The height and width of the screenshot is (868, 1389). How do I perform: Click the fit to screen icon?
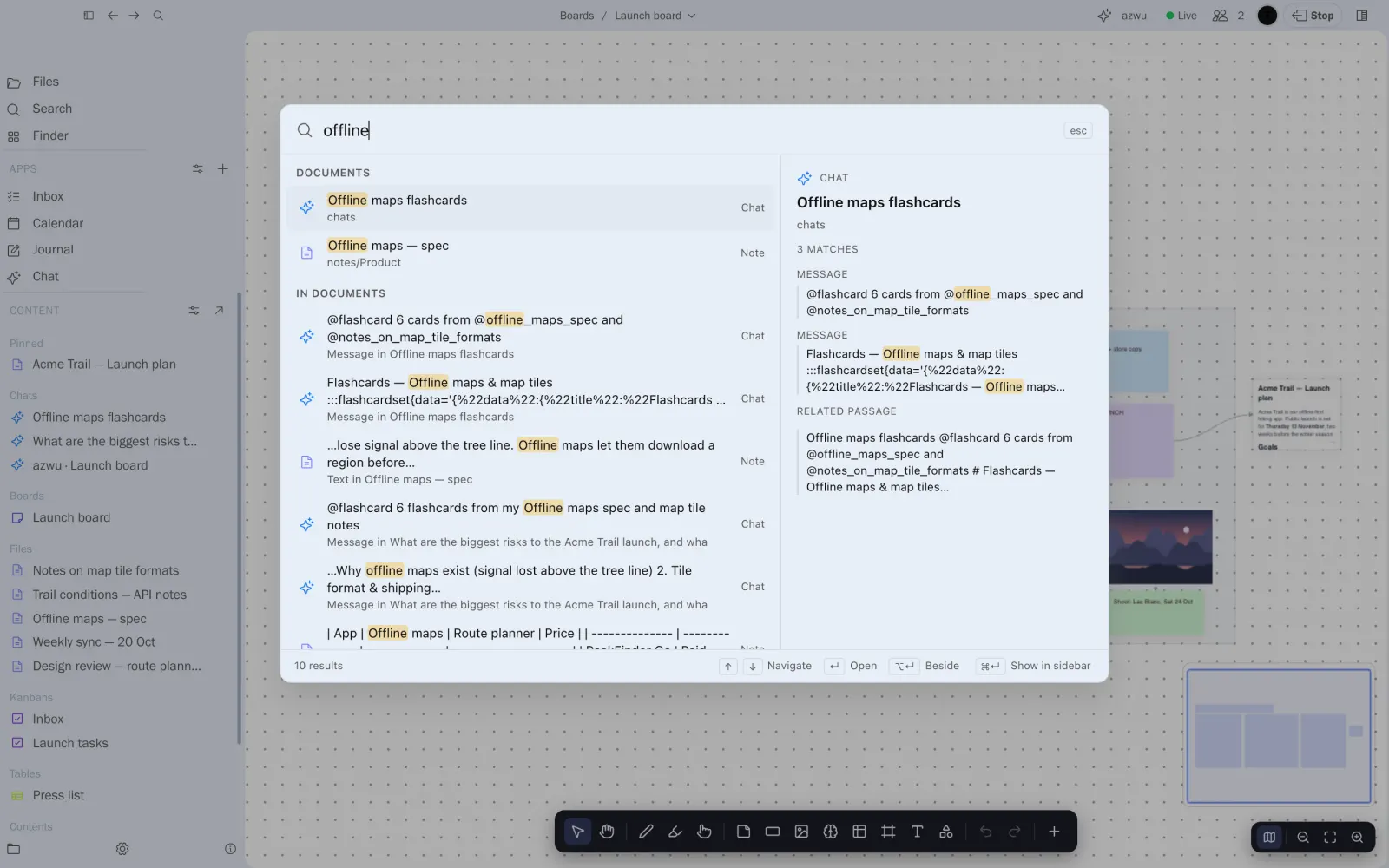(x=1330, y=838)
